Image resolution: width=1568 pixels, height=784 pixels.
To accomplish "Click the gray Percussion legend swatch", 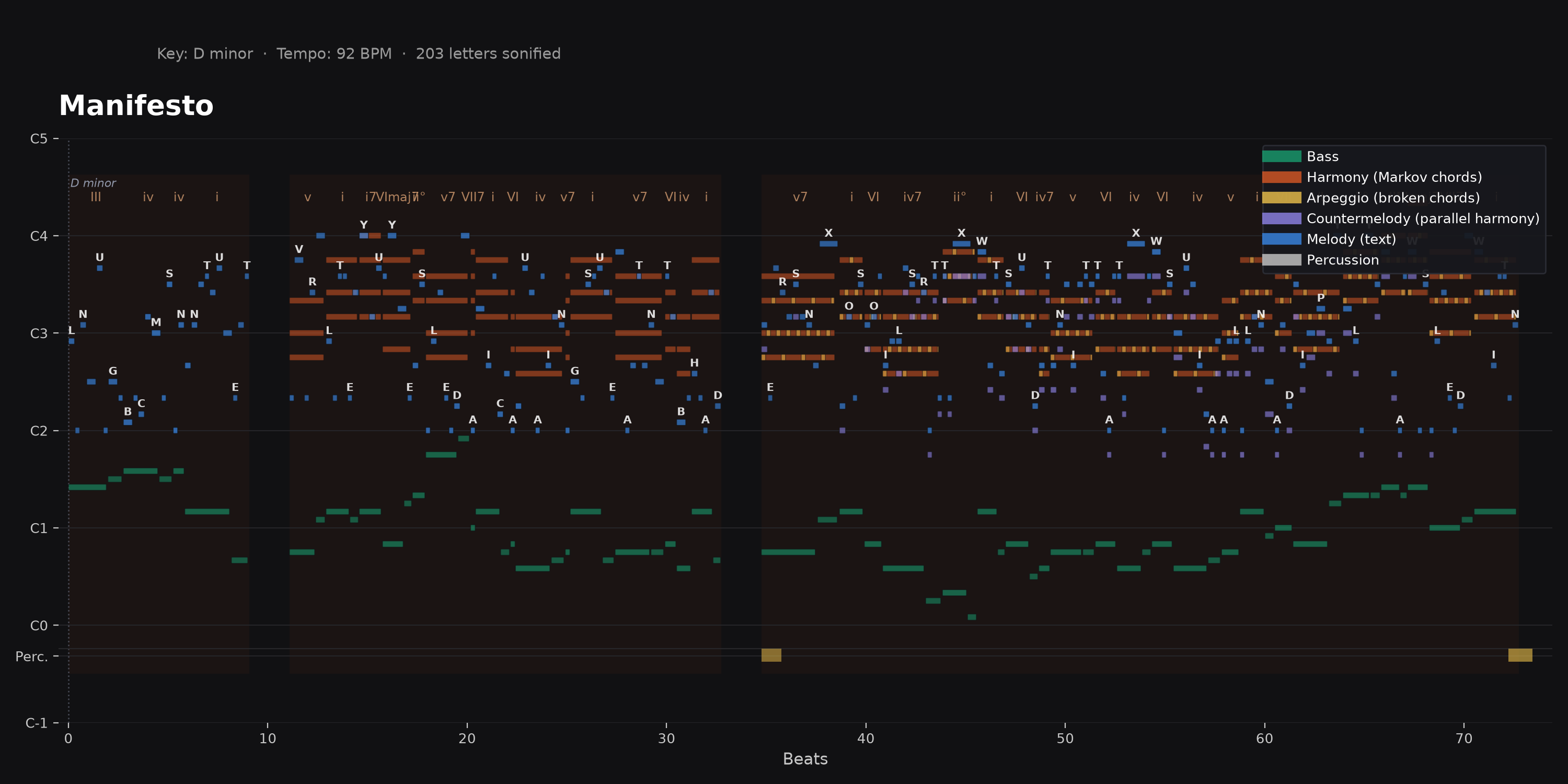I will 1281,260.
